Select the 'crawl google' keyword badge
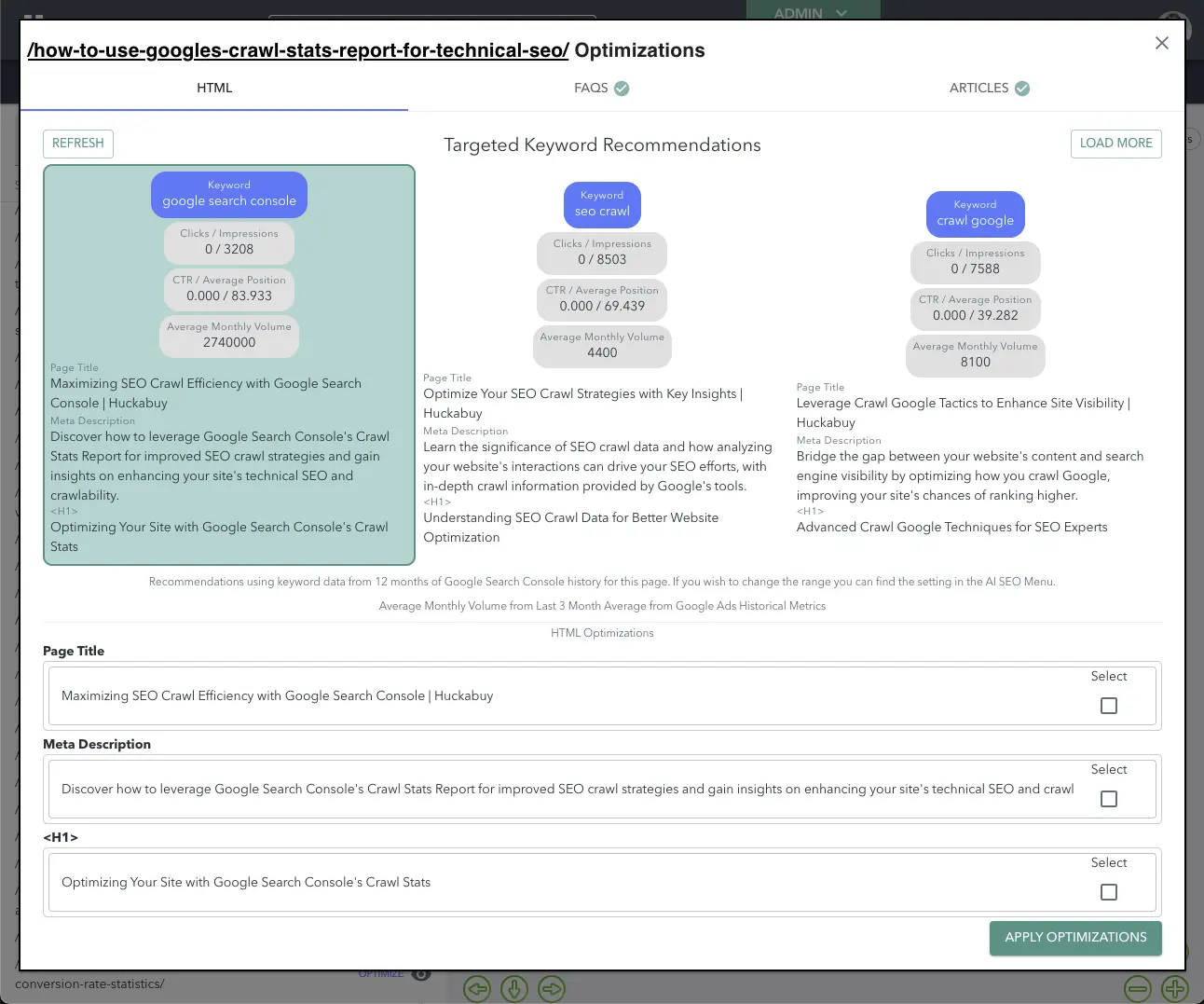Image resolution: width=1204 pixels, height=1004 pixels. [x=975, y=213]
